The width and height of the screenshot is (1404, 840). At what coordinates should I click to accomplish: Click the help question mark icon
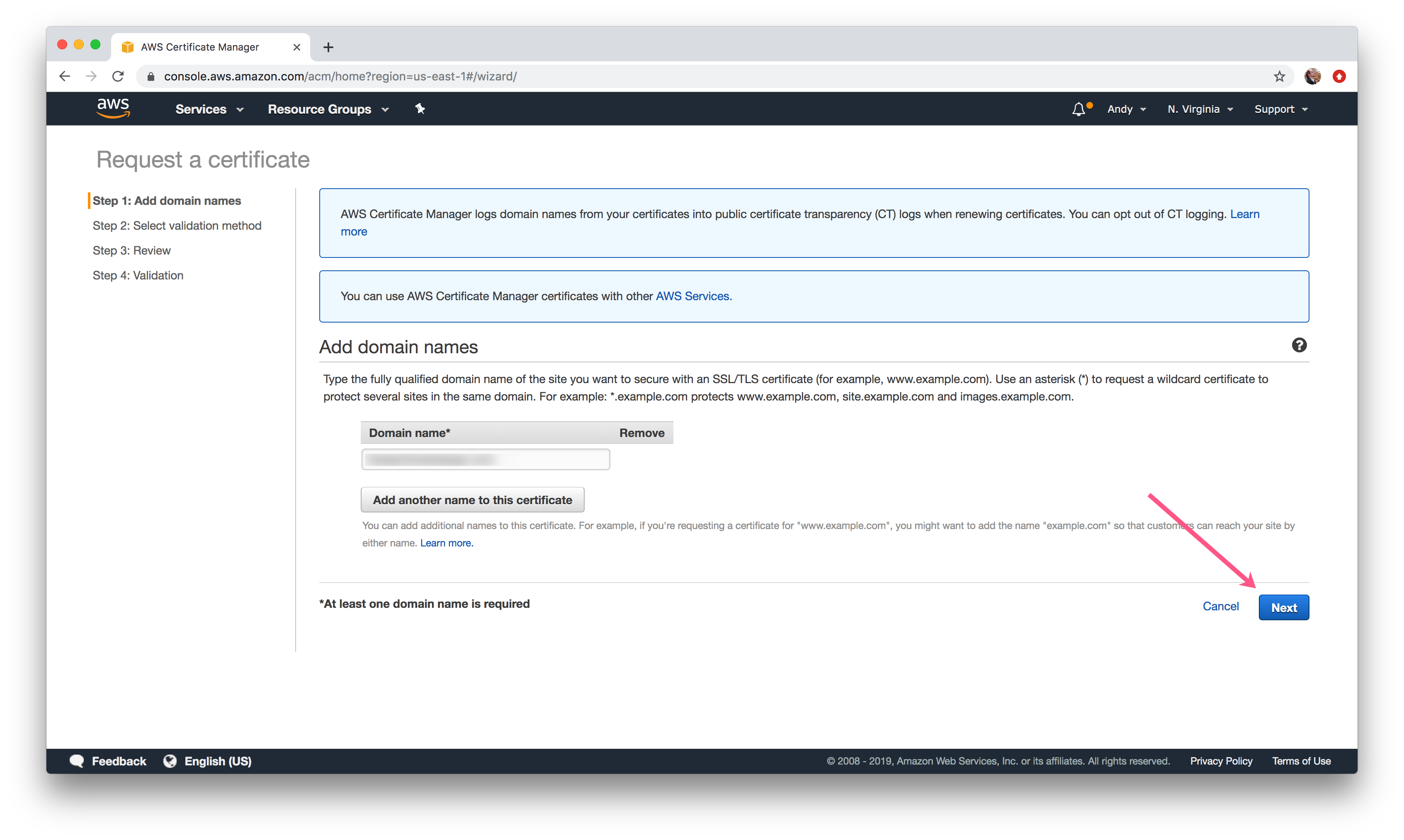click(1299, 345)
